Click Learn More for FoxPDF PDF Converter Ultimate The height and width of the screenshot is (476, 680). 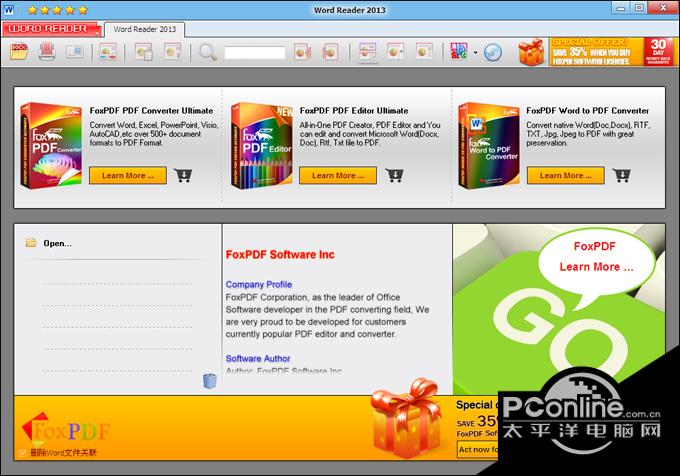[x=128, y=176]
